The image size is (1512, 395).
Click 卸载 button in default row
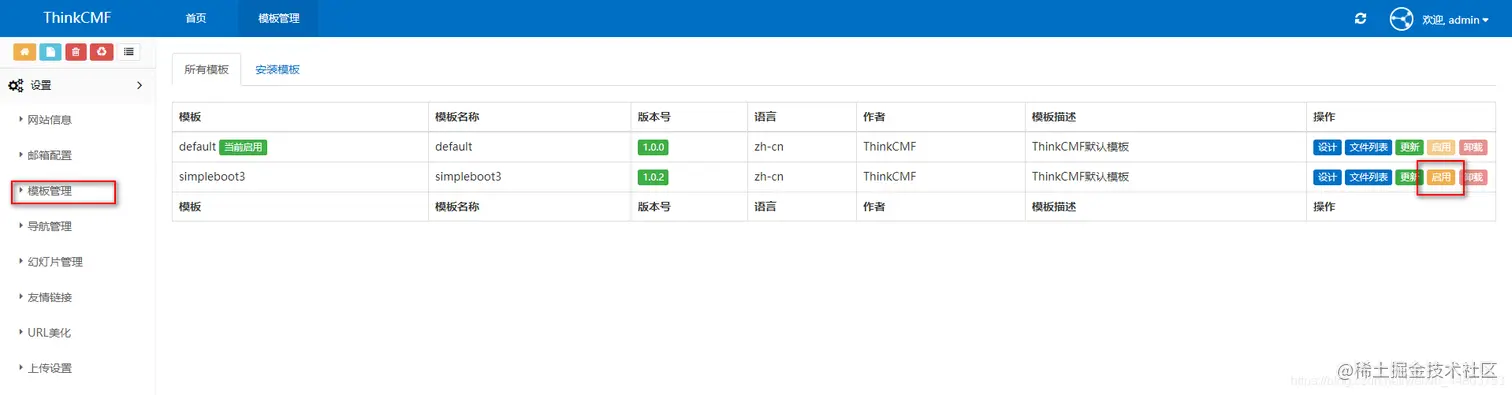tap(1473, 147)
